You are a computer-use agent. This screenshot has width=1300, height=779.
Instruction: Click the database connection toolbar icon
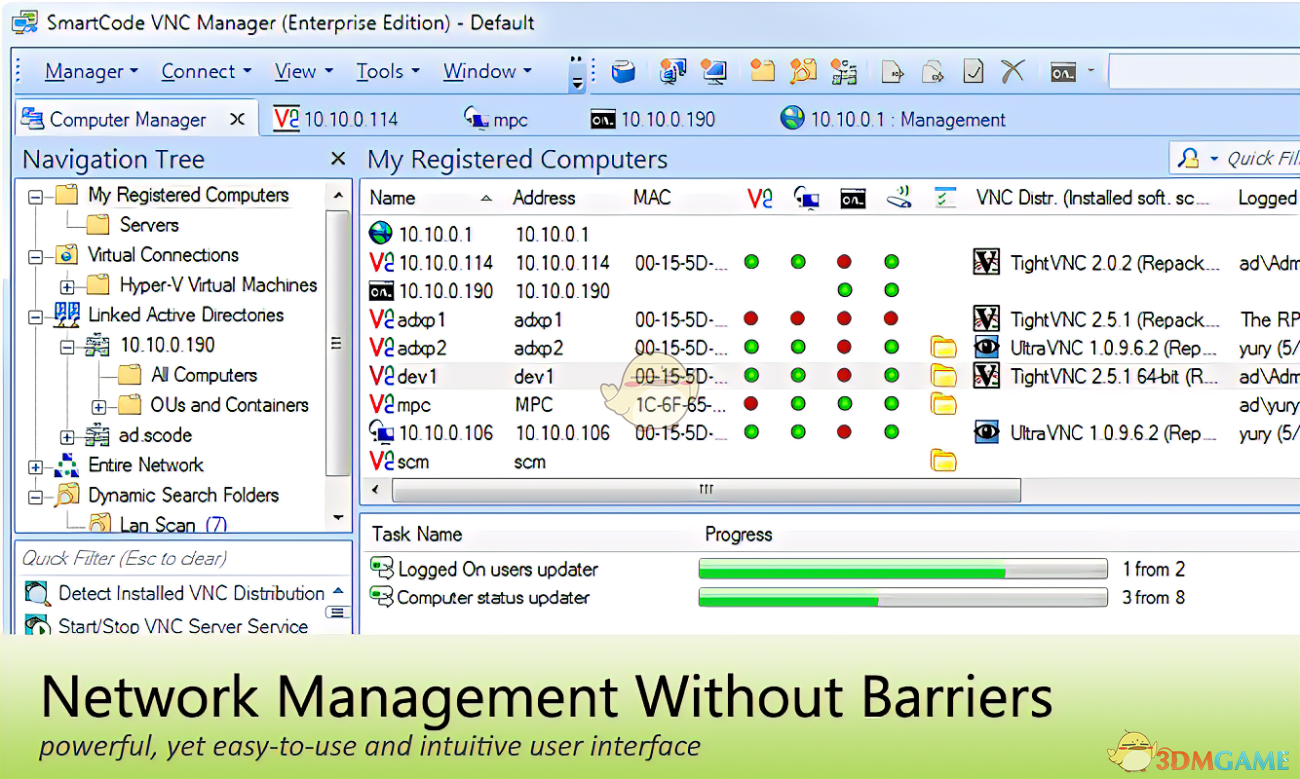point(623,71)
